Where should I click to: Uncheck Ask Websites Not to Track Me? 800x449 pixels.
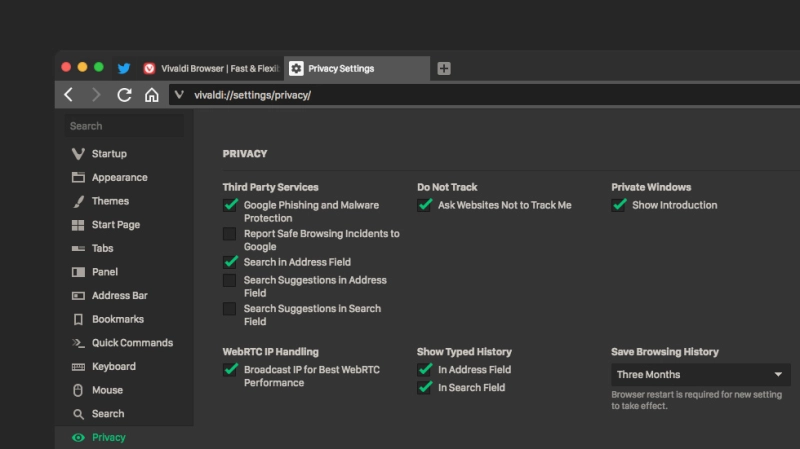(x=424, y=205)
